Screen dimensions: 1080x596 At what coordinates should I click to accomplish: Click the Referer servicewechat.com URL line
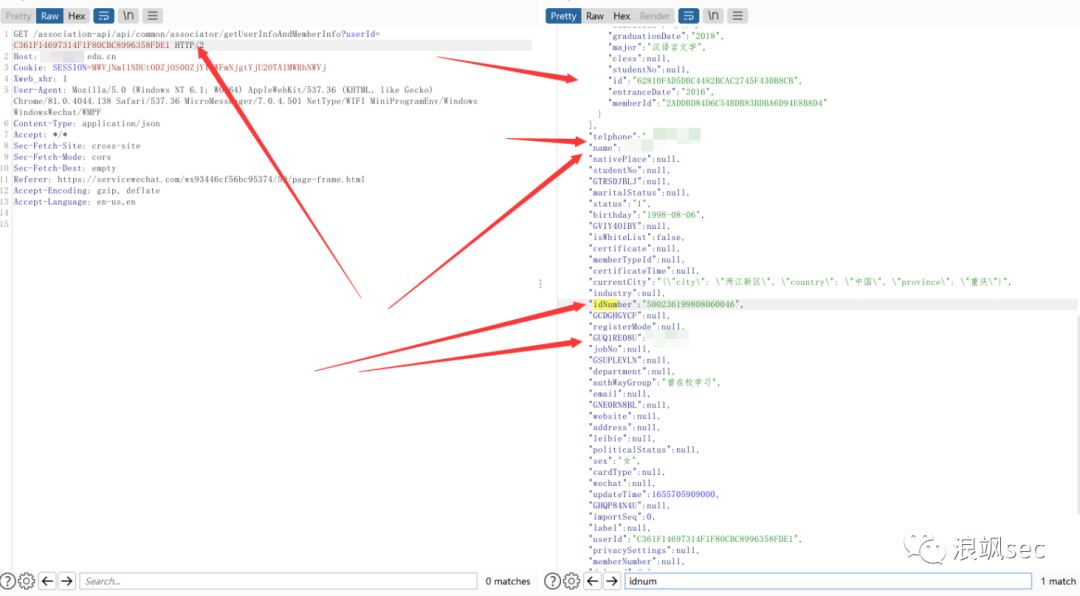click(189, 179)
